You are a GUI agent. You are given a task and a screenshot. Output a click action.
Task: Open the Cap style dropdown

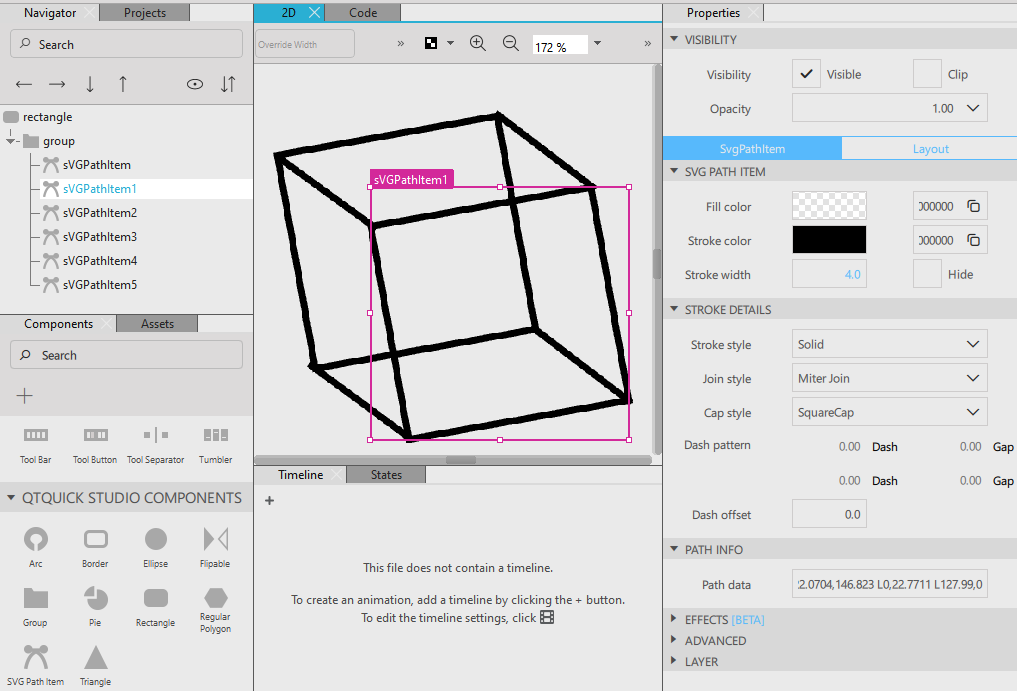[x=889, y=413]
